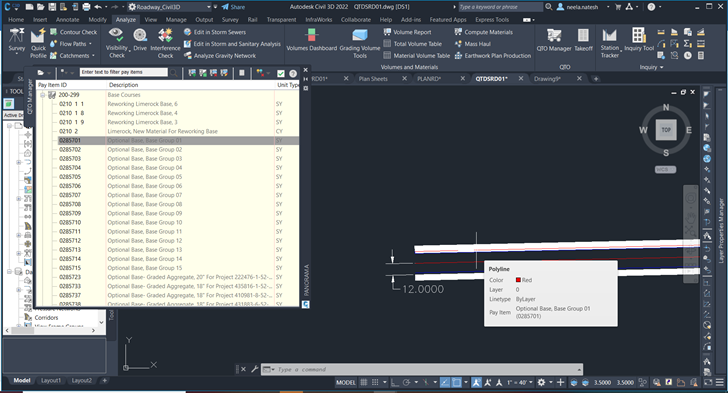The image size is (728, 393).
Task: Toggle the green checkmark in QTO Manager toolbar
Action: (x=280, y=73)
